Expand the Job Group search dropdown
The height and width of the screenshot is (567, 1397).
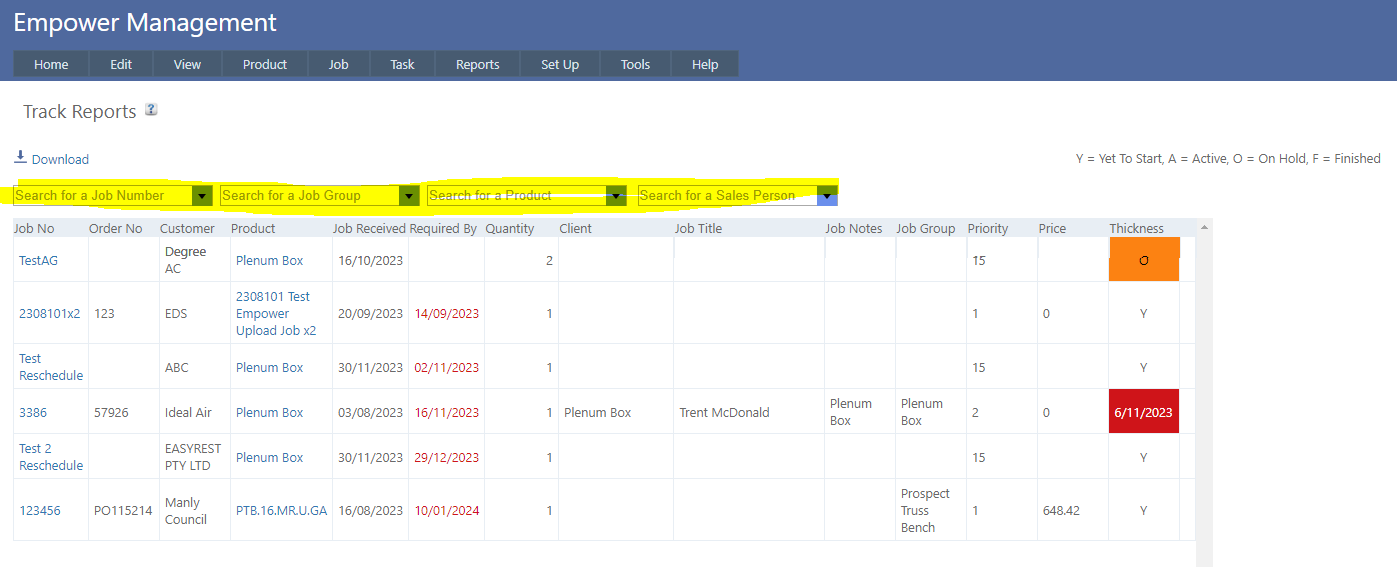click(x=408, y=196)
